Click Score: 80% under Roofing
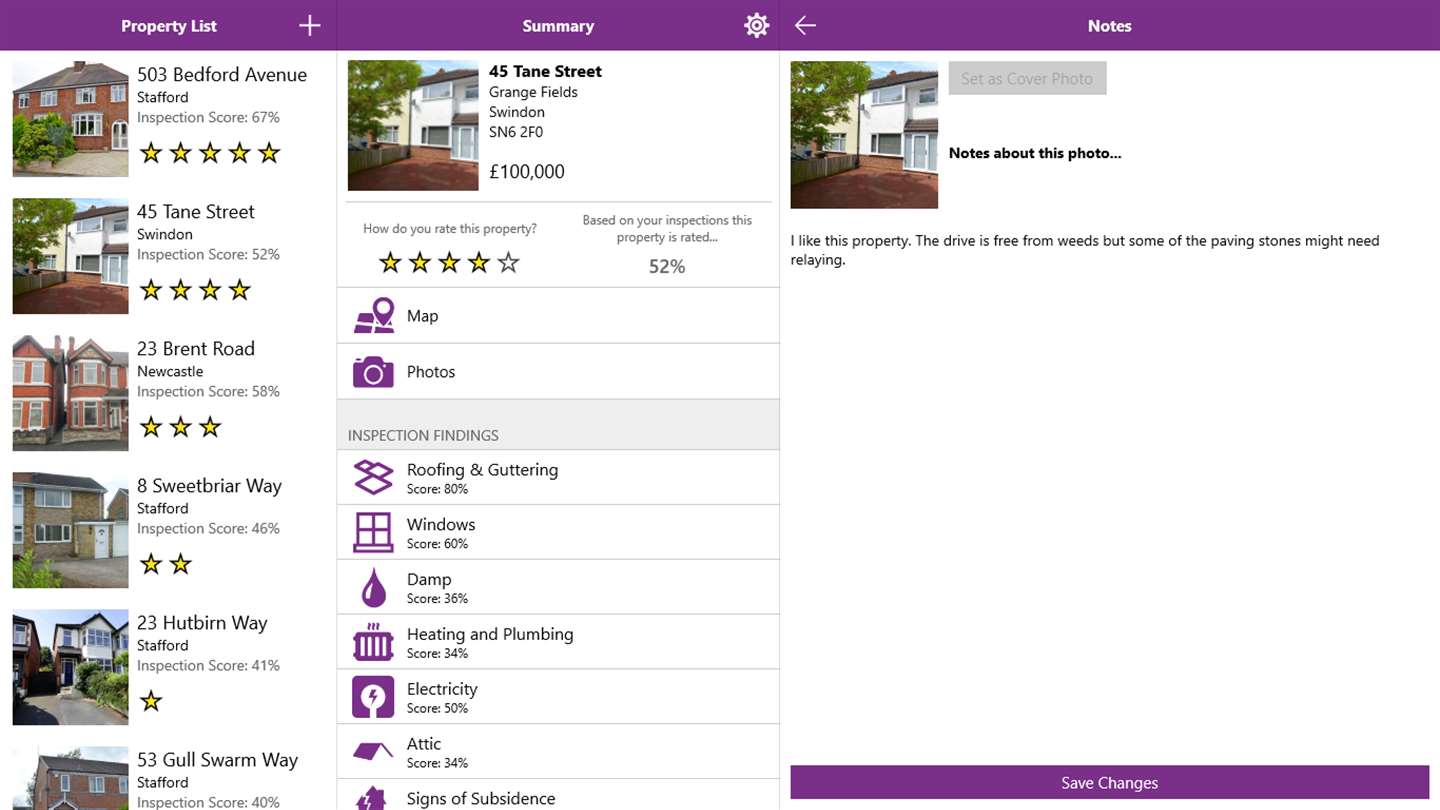Image resolution: width=1440 pixels, height=810 pixels. 437,489
